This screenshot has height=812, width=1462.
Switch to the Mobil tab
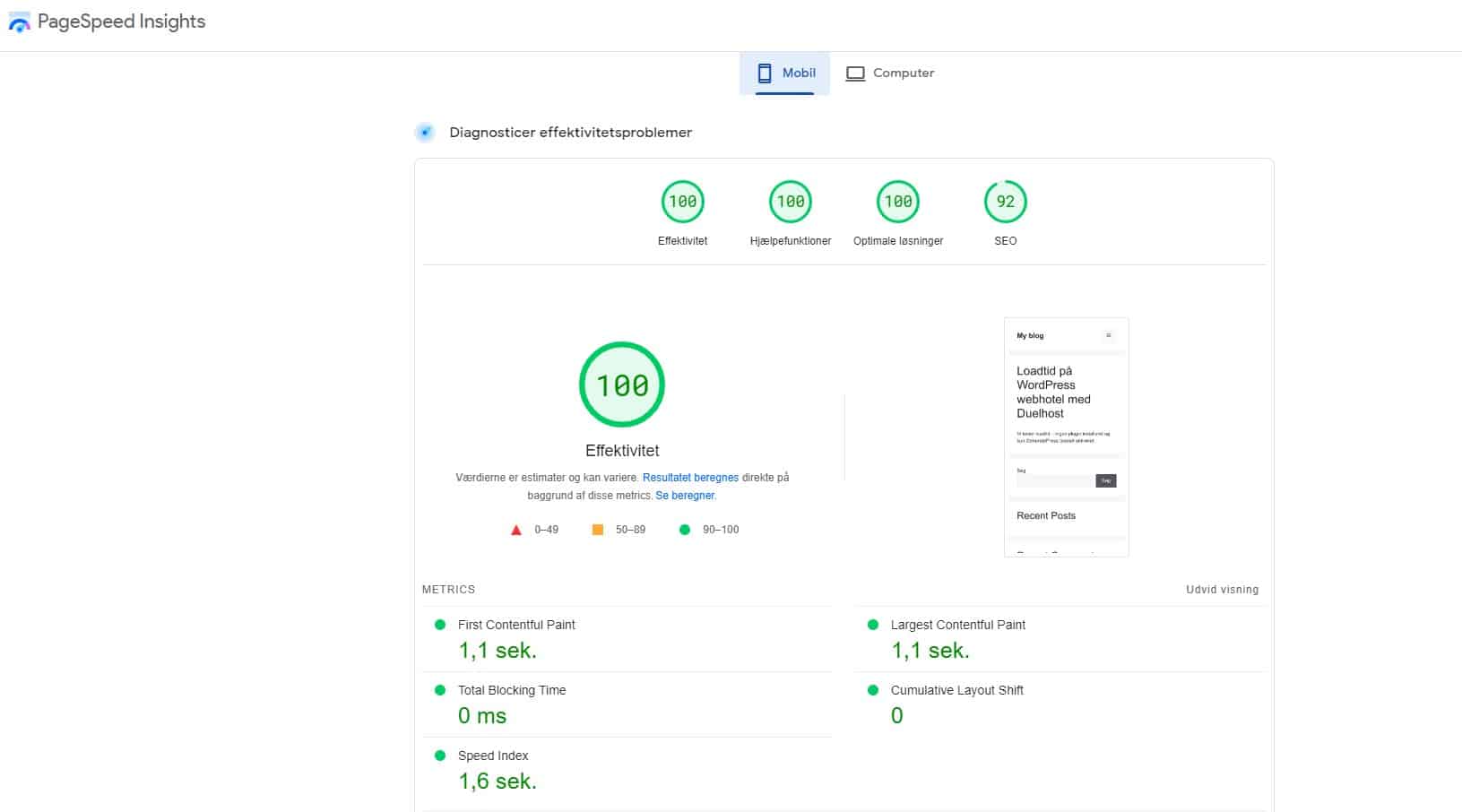point(784,73)
